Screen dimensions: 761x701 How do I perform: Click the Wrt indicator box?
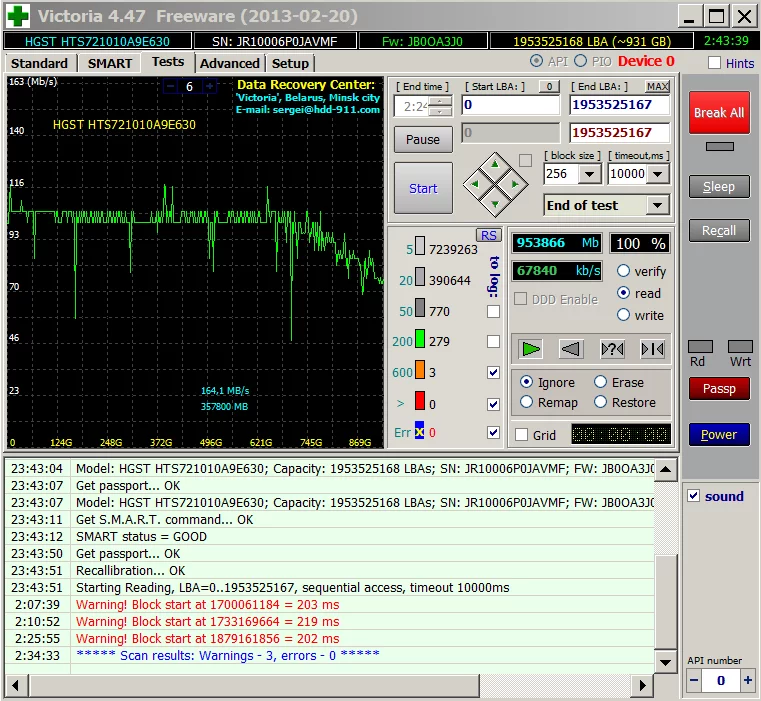pos(740,347)
